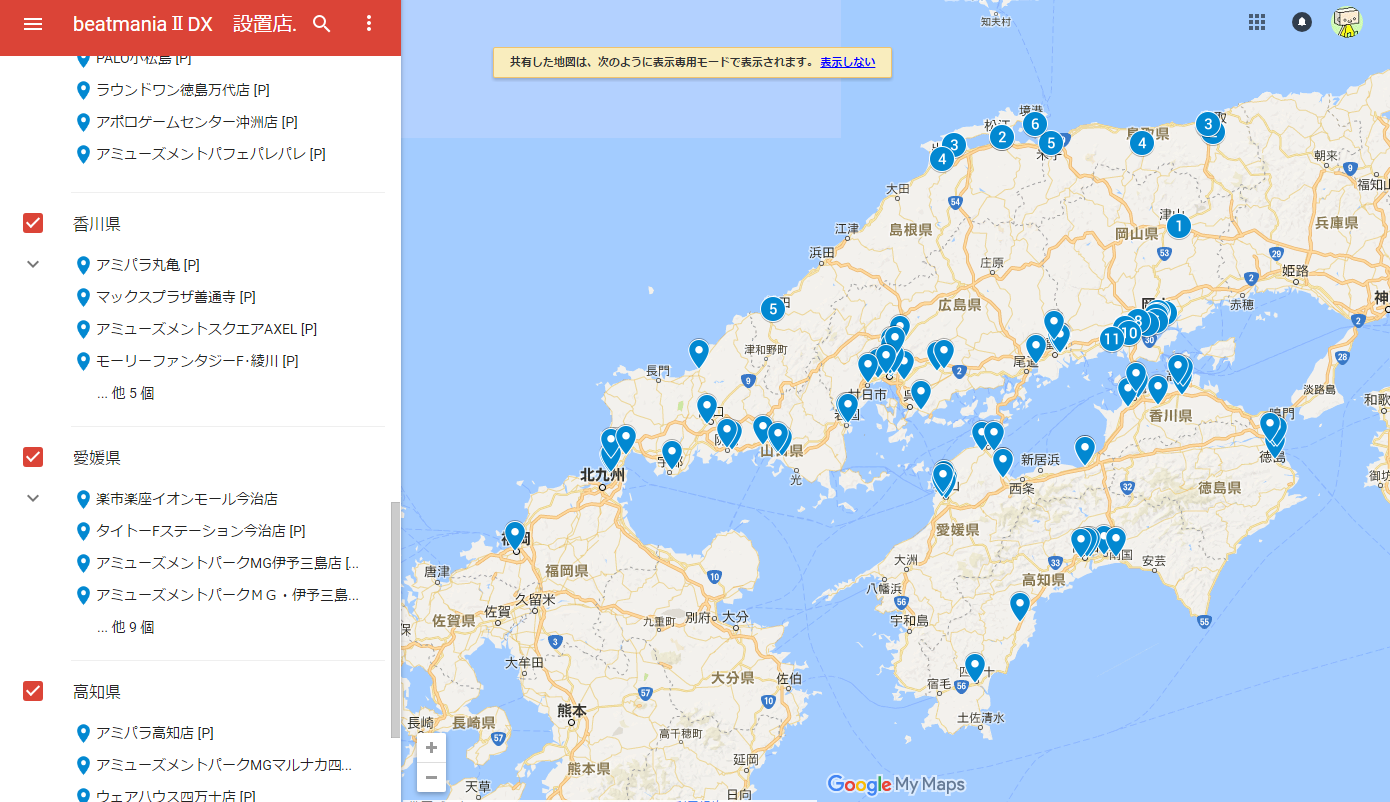Click the search magnifier icon in header

click(x=322, y=24)
